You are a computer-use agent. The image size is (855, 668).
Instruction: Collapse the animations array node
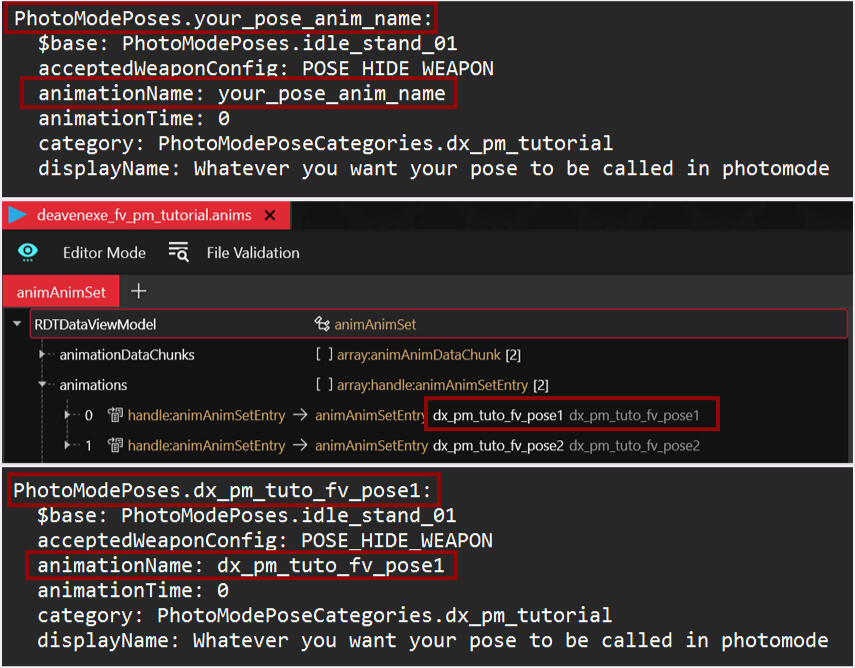(43, 385)
